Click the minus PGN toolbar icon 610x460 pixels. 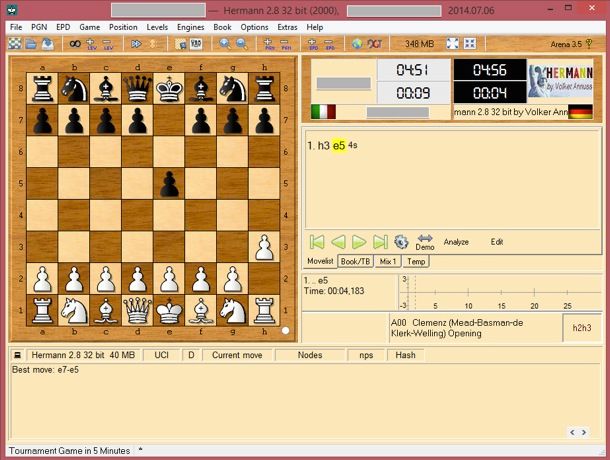coord(286,44)
